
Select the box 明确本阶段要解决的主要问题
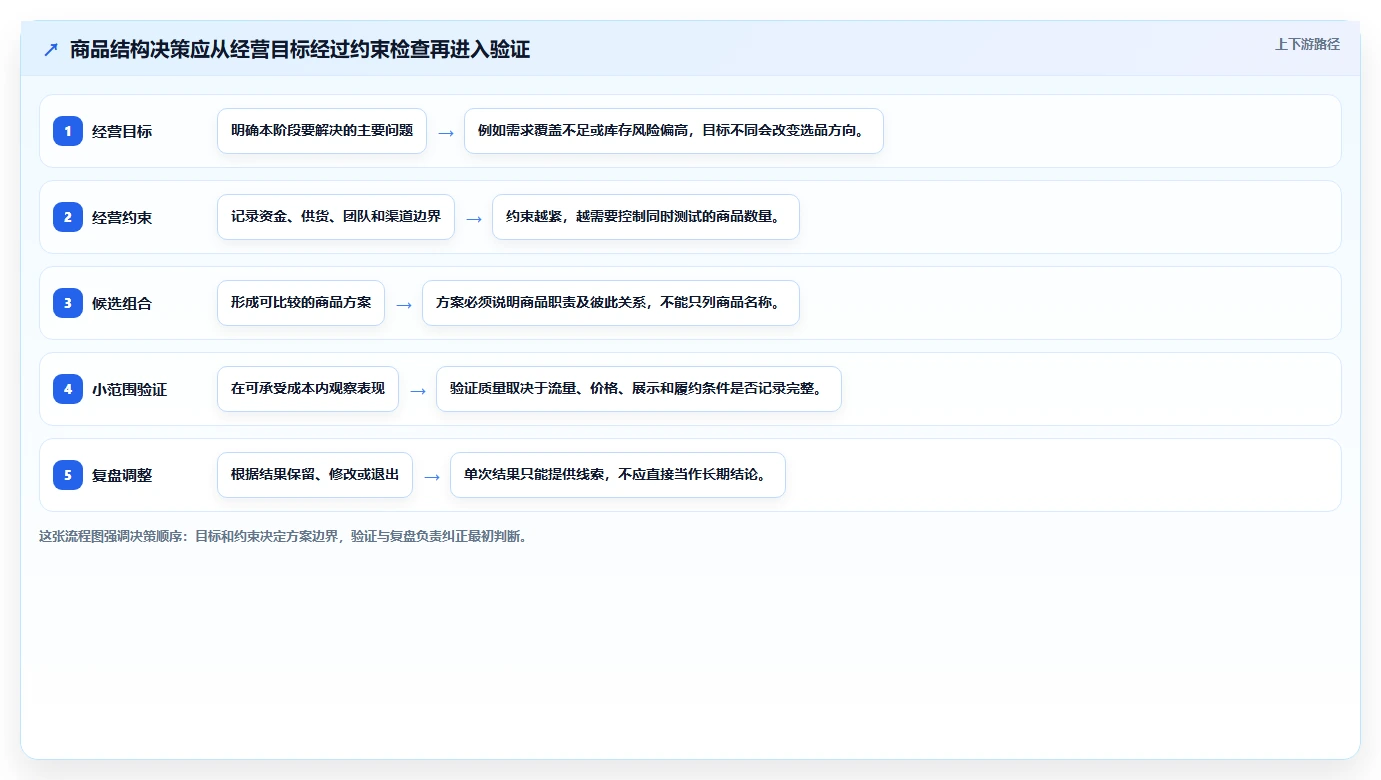[322, 131]
